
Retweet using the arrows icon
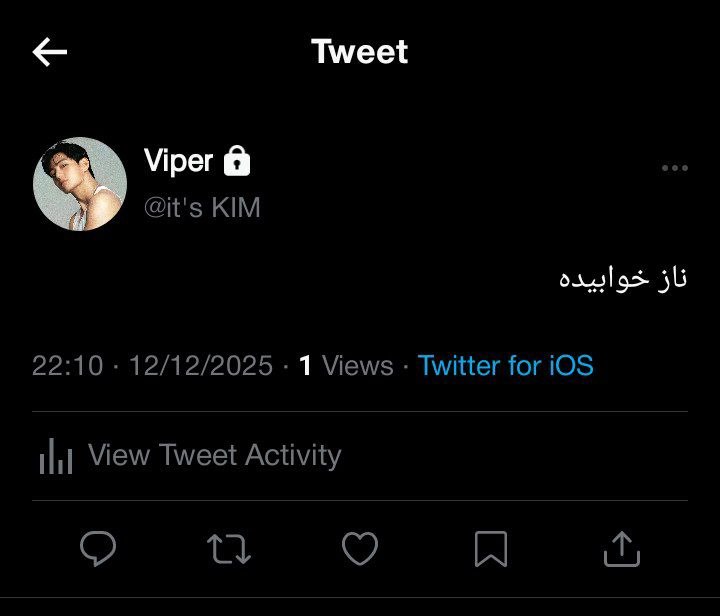coord(229,549)
